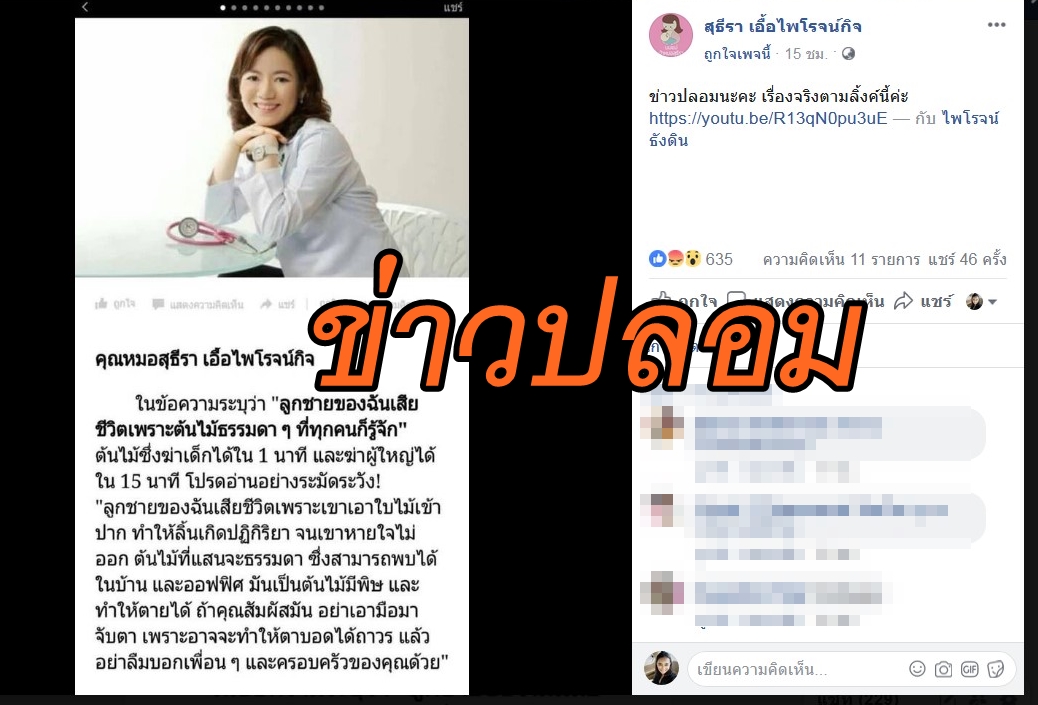Image resolution: width=1038 pixels, height=705 pixels.
Task: Open the สุธีรา เอื้อไพโรจน์กิจ page name
Action: [782, 26]
